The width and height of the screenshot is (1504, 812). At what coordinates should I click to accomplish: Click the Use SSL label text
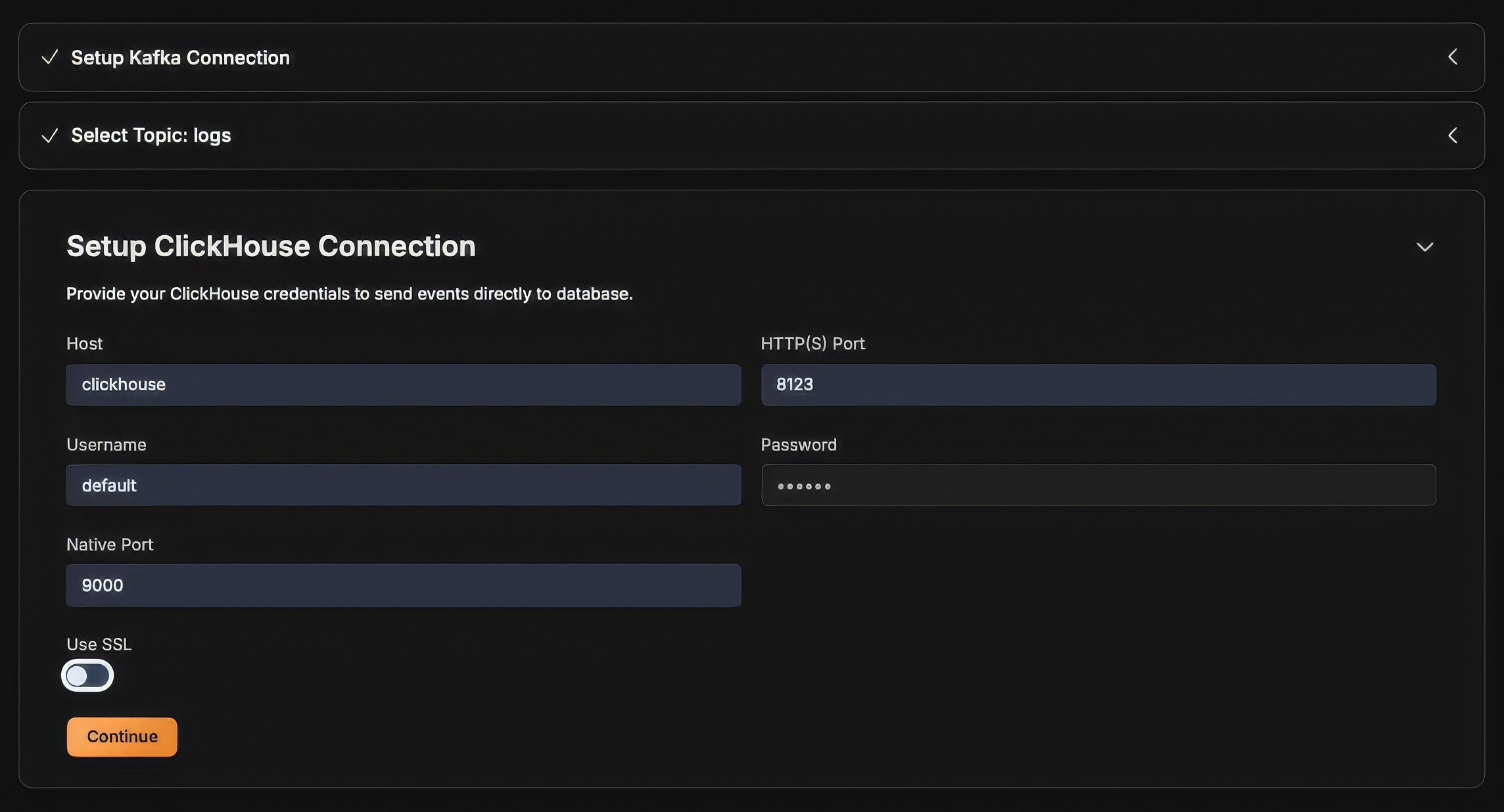[x=99, y=644]
